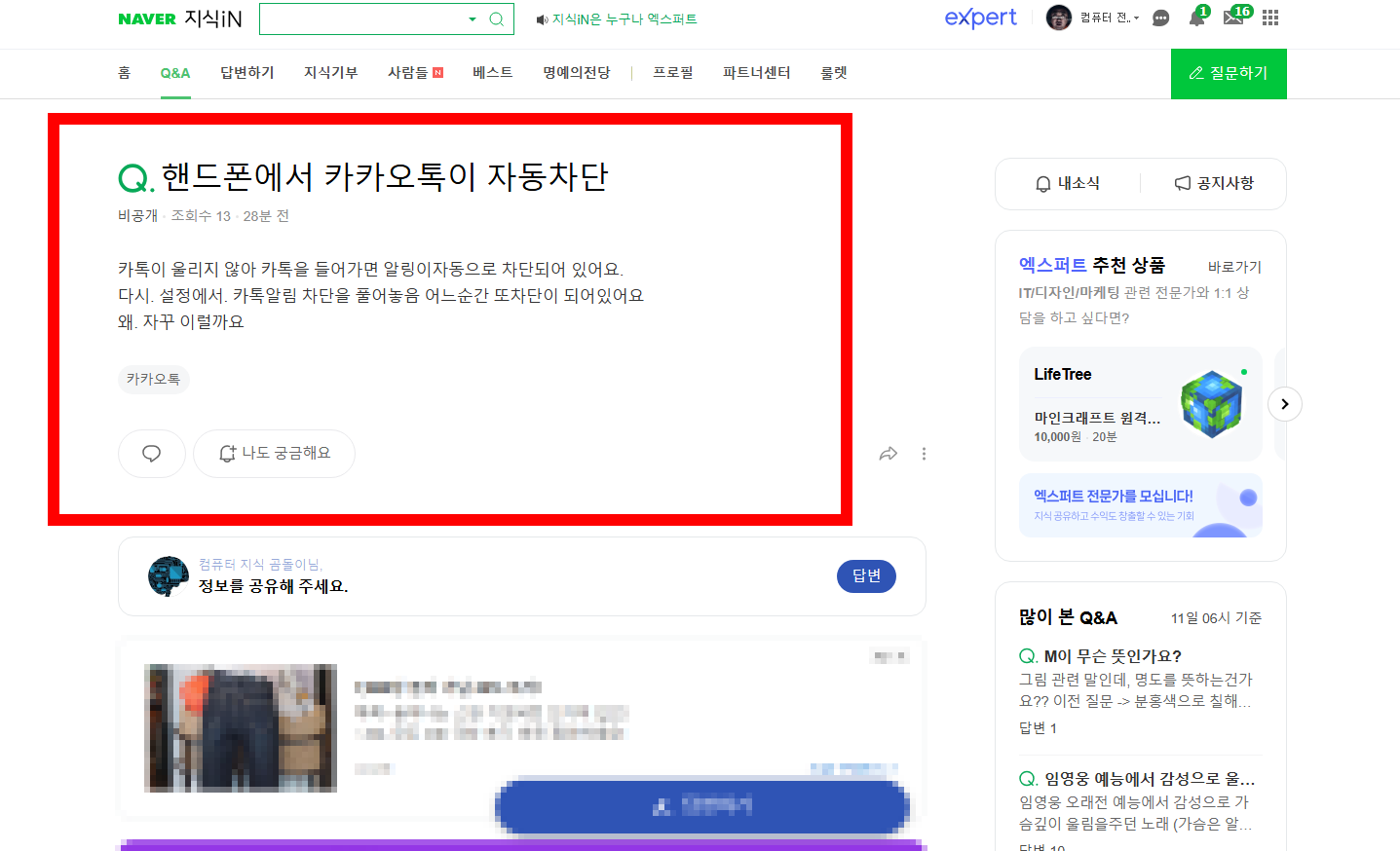Click the user profile avatar
Image resolution: width=1400 pixels, height=851 pixels.
[1058, 18]
